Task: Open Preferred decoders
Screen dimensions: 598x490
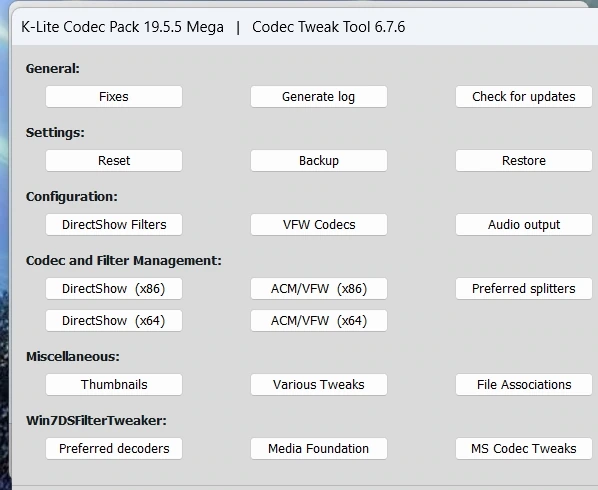Action: click(114, 448)
